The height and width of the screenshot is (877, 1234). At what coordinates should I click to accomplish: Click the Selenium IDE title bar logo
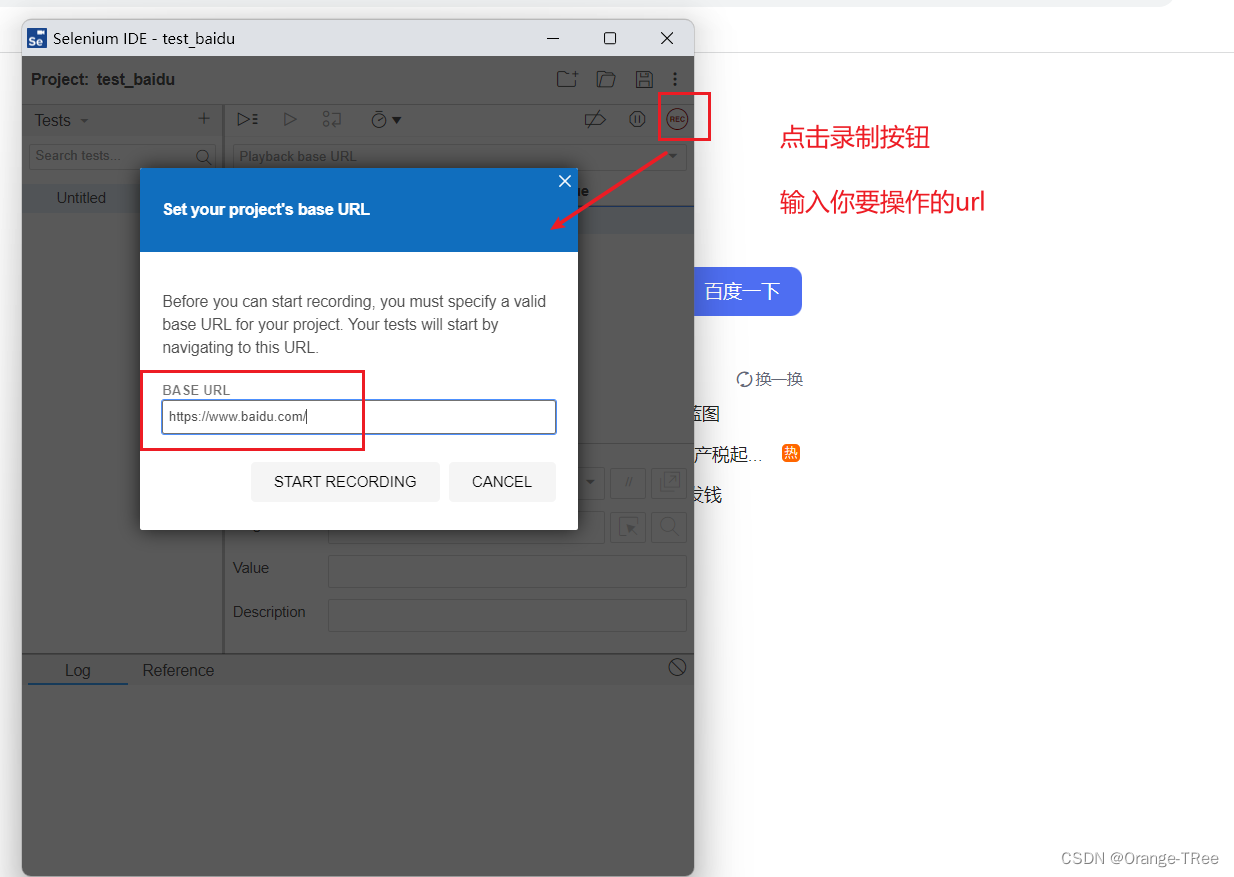tap(37, 38)
